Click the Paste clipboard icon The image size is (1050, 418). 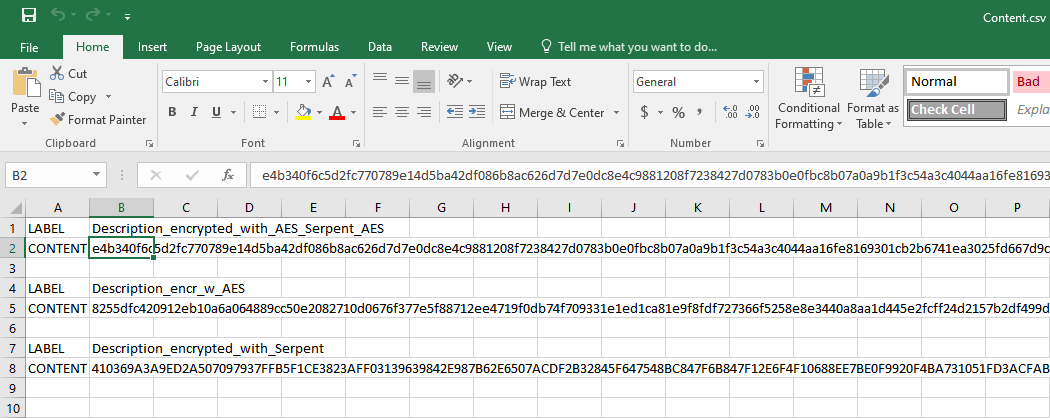tap(25, 83)
